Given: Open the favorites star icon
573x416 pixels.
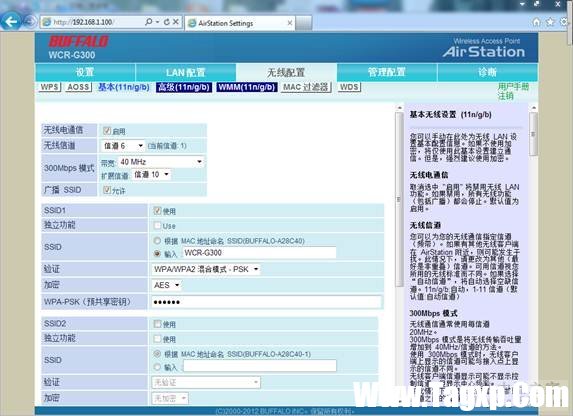Looking at the screenshot, I should (x=550, y=22).
